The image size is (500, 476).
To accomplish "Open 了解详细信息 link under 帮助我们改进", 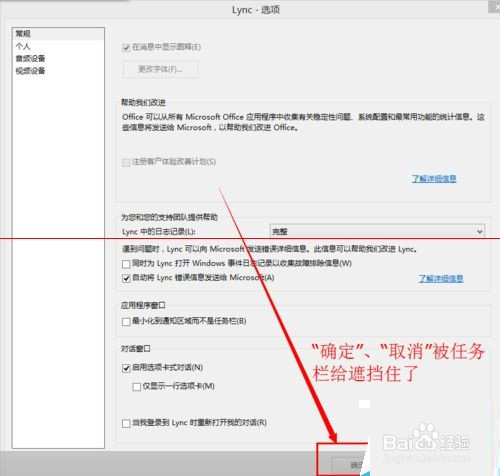I will click(x=434, y=179).
